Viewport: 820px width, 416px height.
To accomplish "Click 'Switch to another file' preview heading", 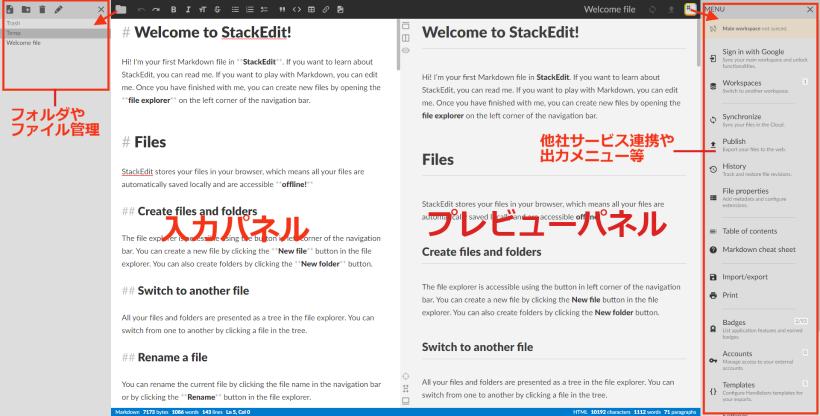I will [x=477, y=347].
